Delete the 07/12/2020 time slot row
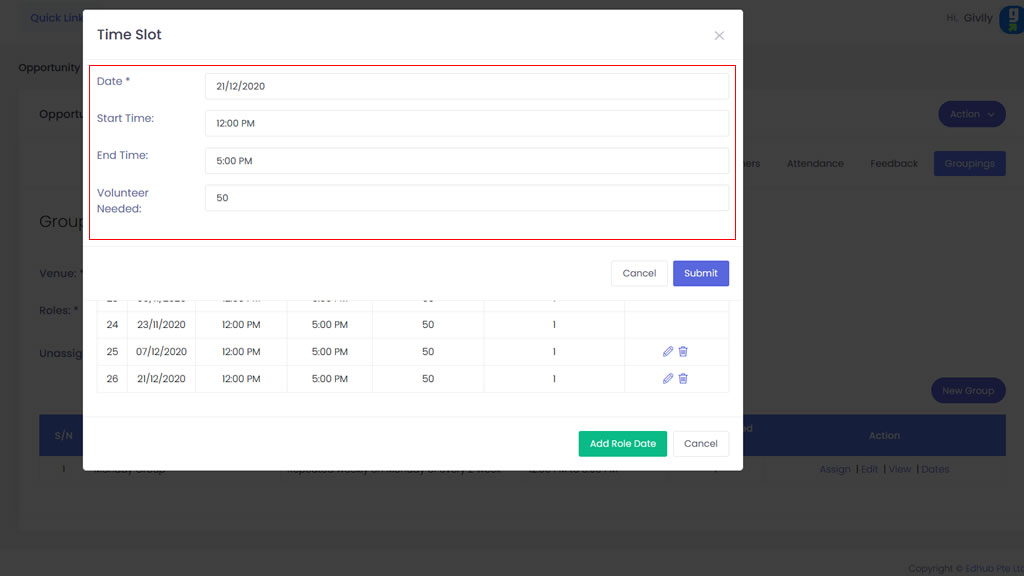 tap(683, 352)
